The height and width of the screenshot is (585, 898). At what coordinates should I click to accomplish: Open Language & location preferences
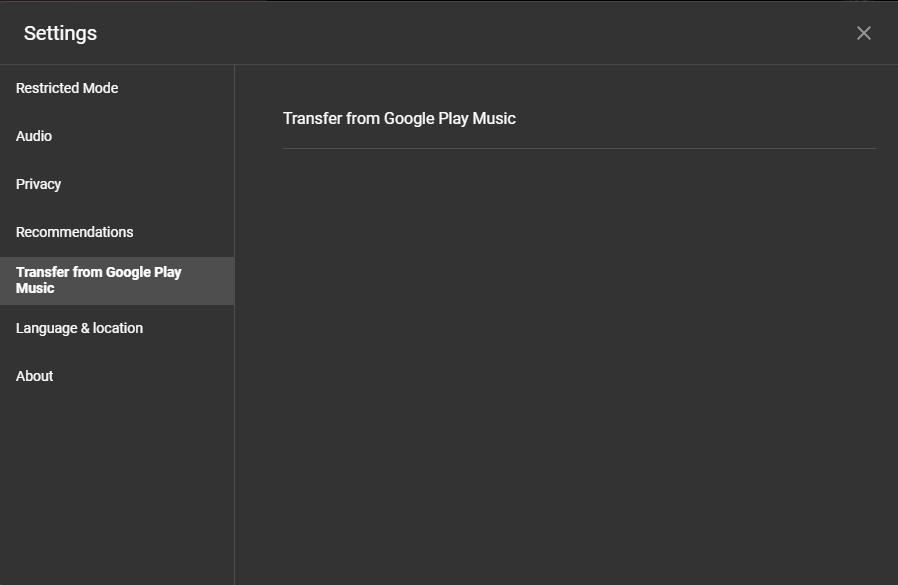click(79, 328)
